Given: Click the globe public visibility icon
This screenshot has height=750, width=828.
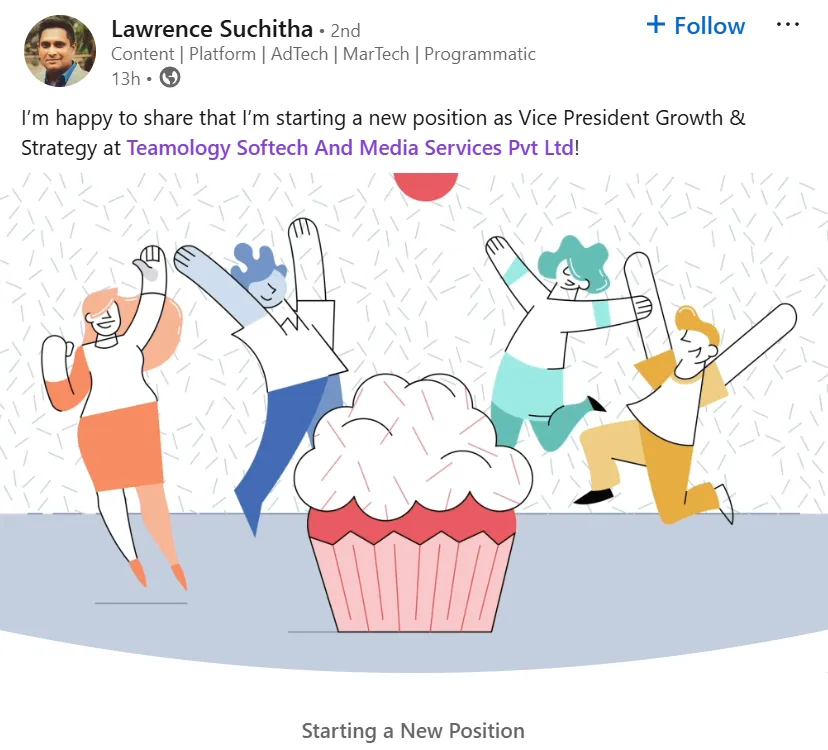Looking at the screenshot, I should [170, 78].
